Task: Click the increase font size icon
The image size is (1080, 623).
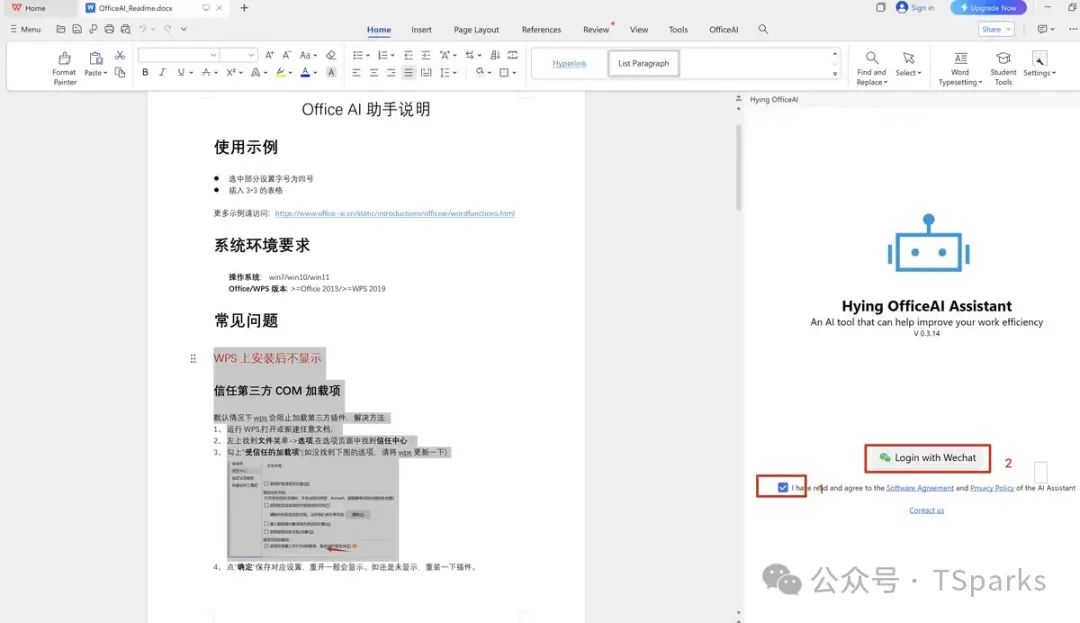Action: 269,55
